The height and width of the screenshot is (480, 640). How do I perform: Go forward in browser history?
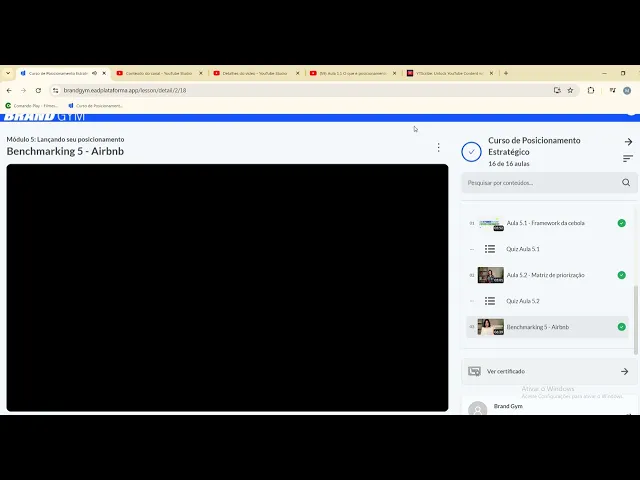click(x=24, y=90)
